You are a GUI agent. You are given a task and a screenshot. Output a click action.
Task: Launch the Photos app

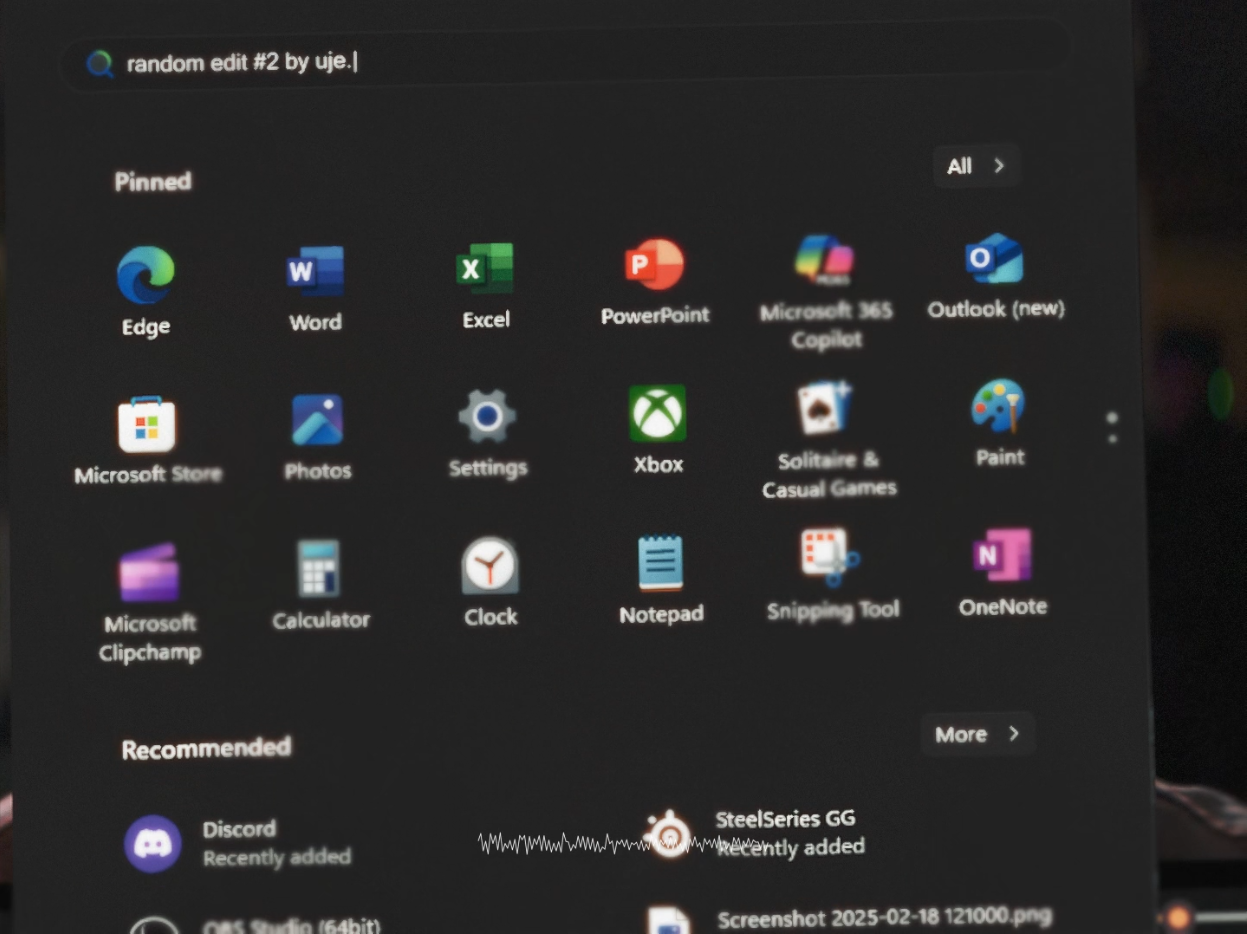[318, 437]
